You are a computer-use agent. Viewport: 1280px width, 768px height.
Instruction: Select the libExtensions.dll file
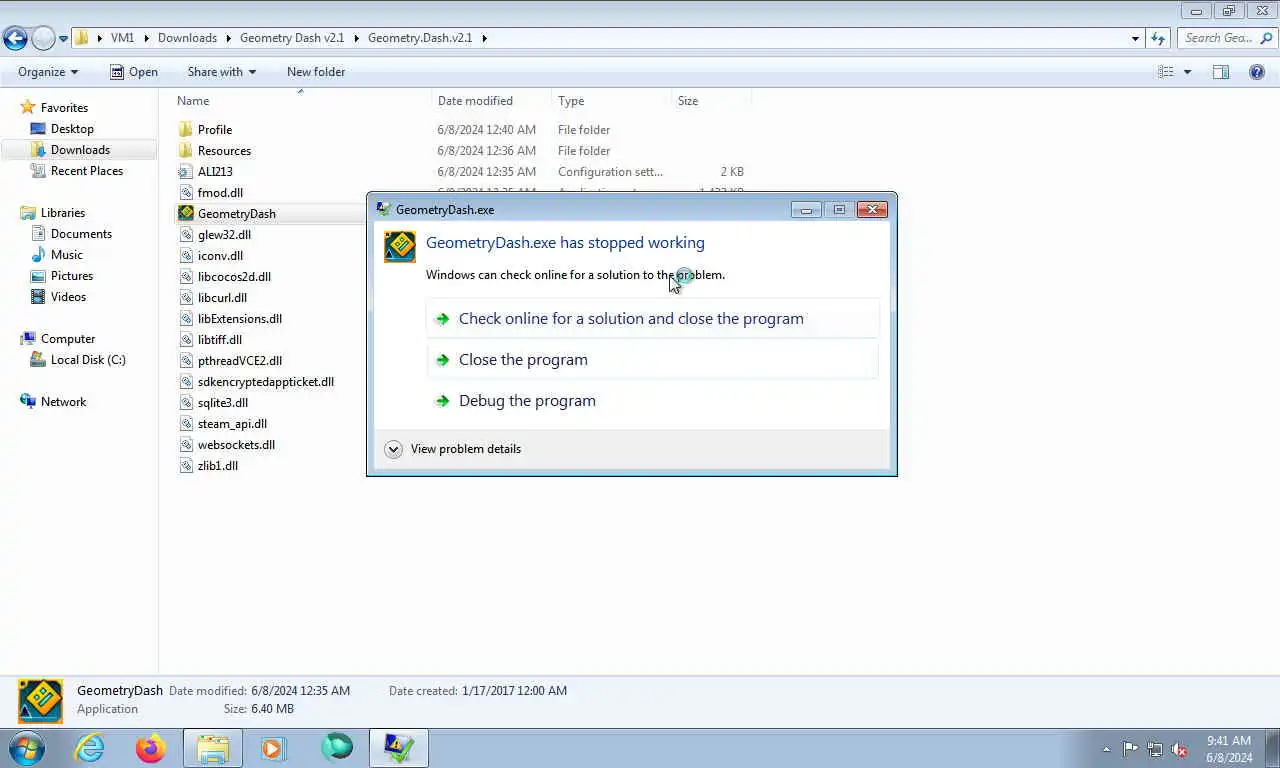point(240,319)
